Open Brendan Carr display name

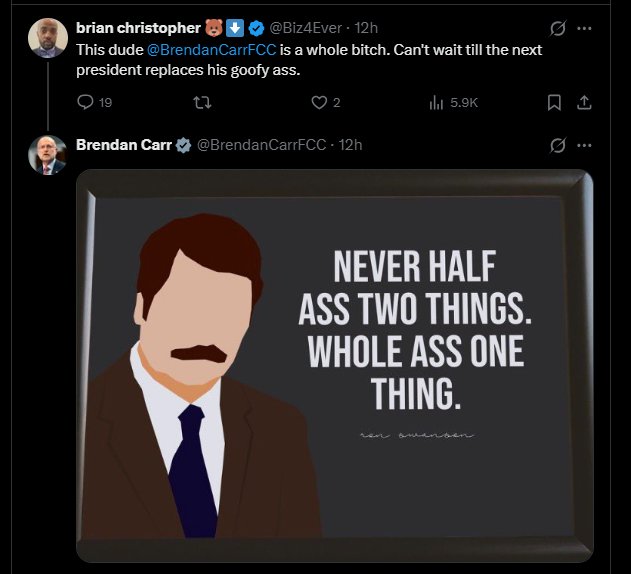pos(124,145)
